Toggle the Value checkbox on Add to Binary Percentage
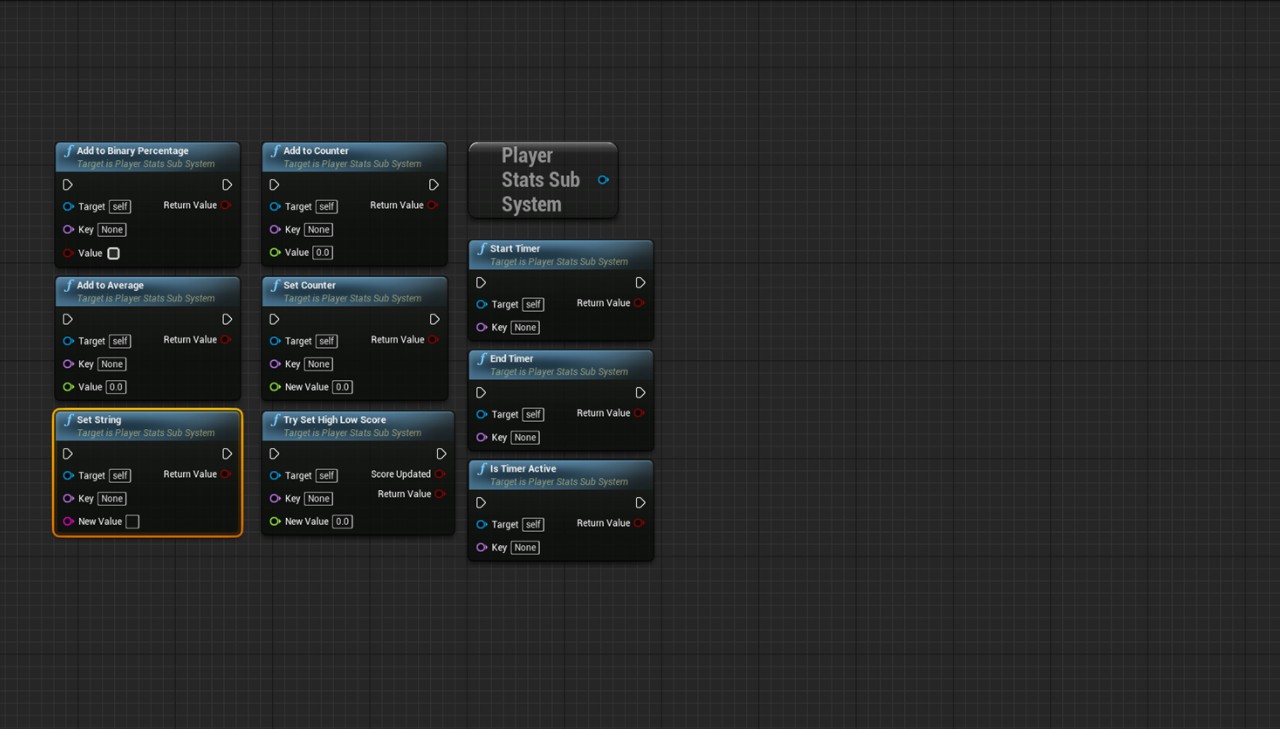1280x729 pixels. 113,253
